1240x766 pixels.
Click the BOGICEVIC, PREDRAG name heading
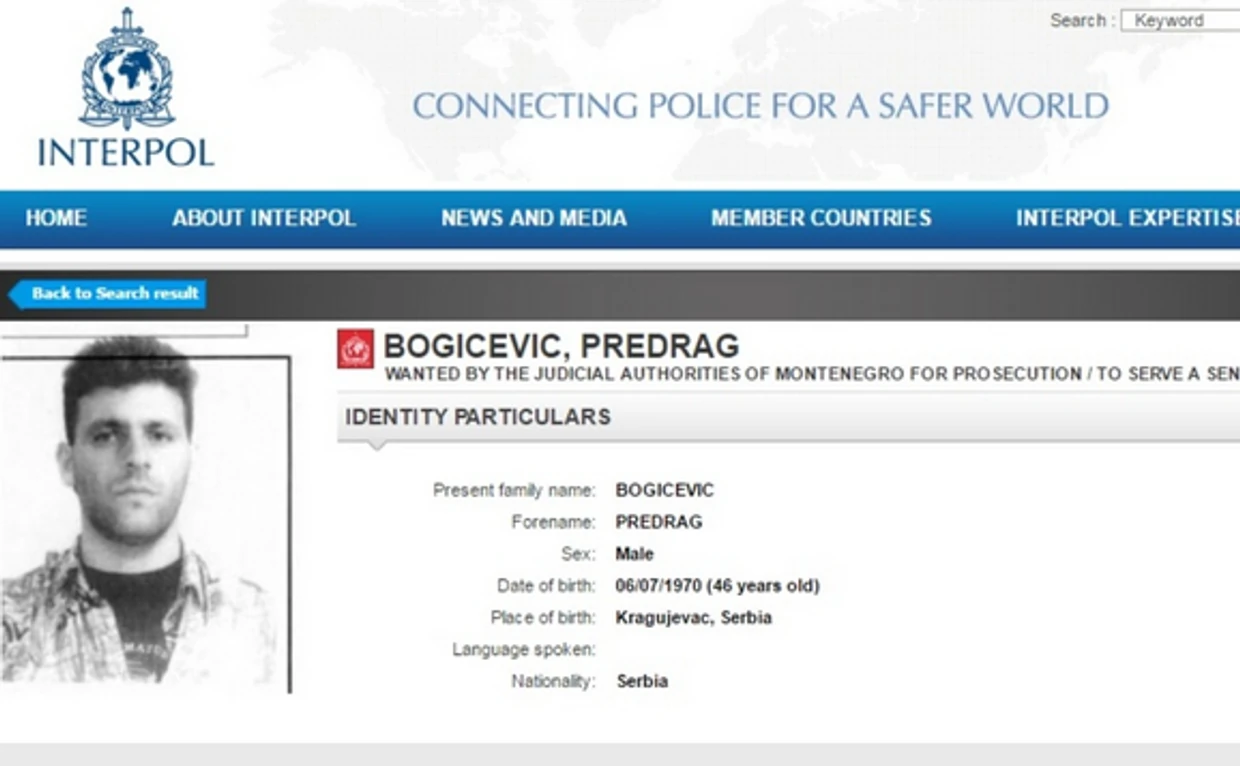pos(561,346)
